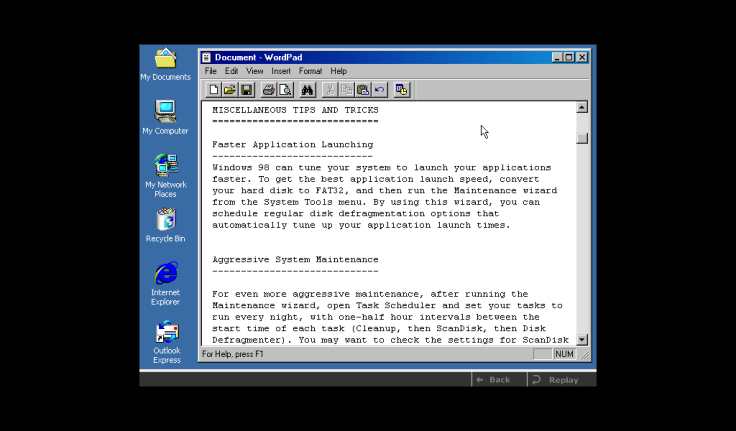
Task: Expand the Format menu
Action: click(310, 71)
